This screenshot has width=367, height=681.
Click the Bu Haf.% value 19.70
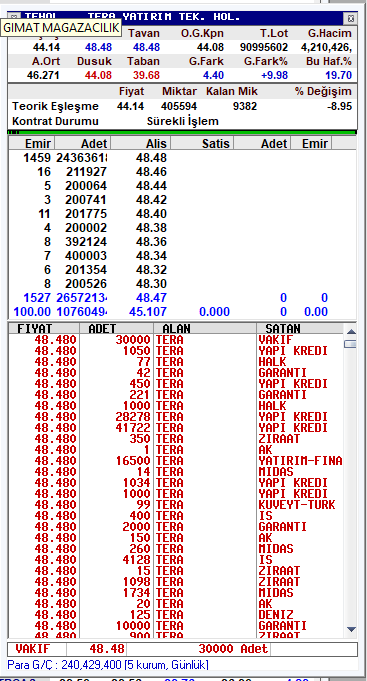tap(338, 75)
